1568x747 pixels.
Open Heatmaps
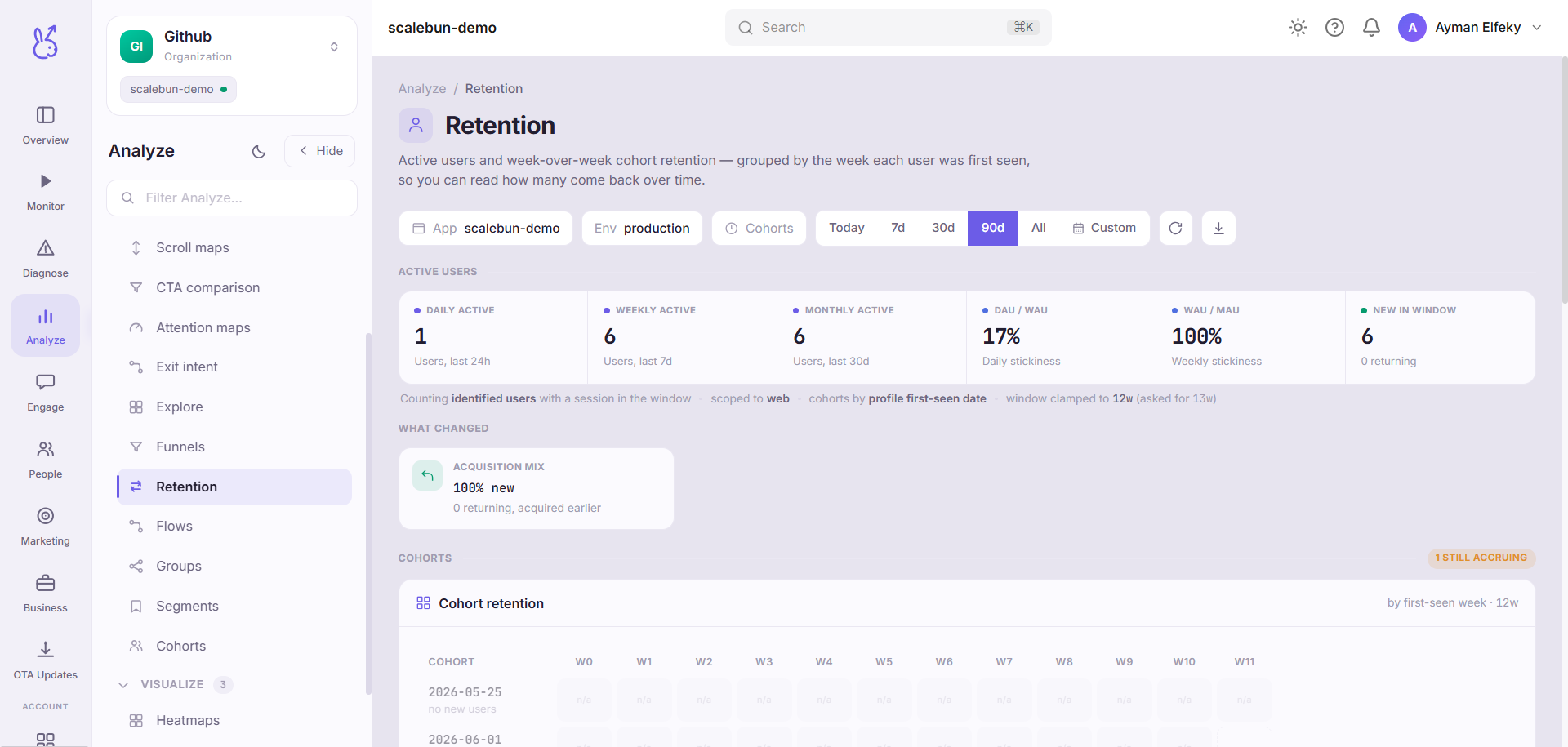click(234, 721)
